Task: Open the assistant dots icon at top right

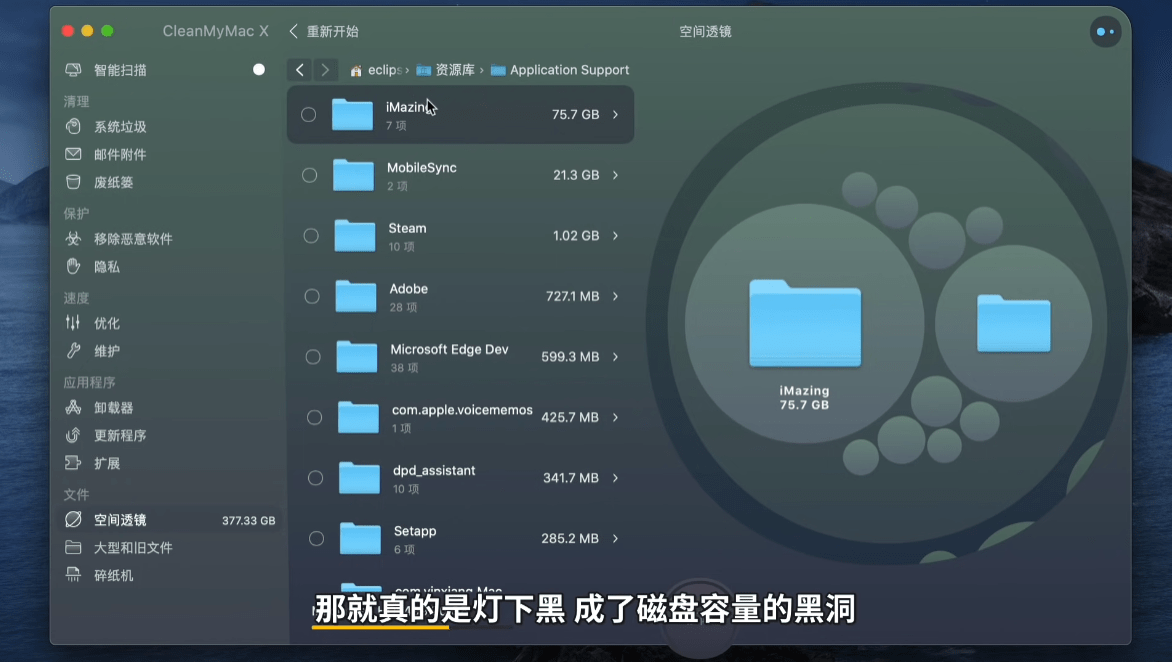Action: click(x=1105, y=31)
